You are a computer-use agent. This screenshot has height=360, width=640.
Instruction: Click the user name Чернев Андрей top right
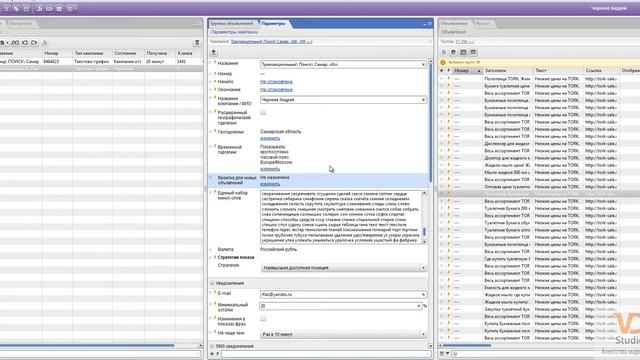(609, 8)
